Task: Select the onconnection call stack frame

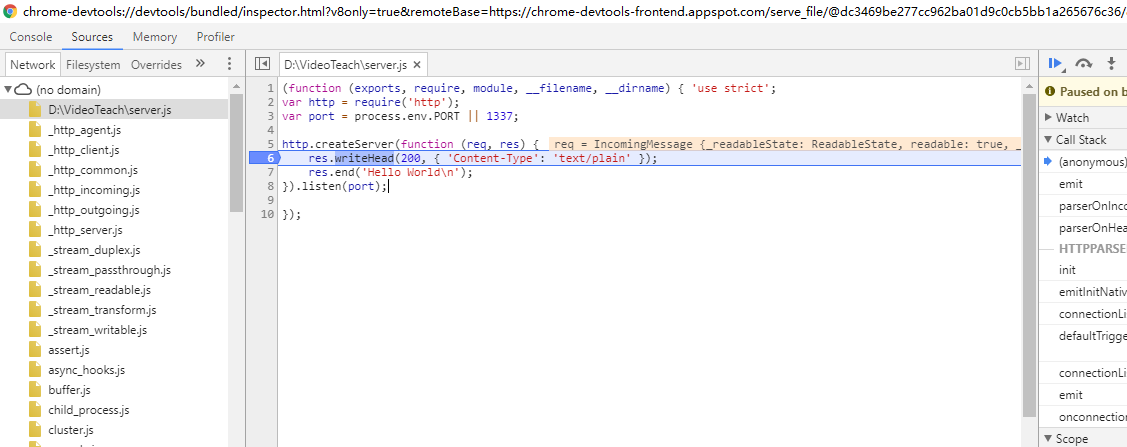Action: pos(1092,417)
